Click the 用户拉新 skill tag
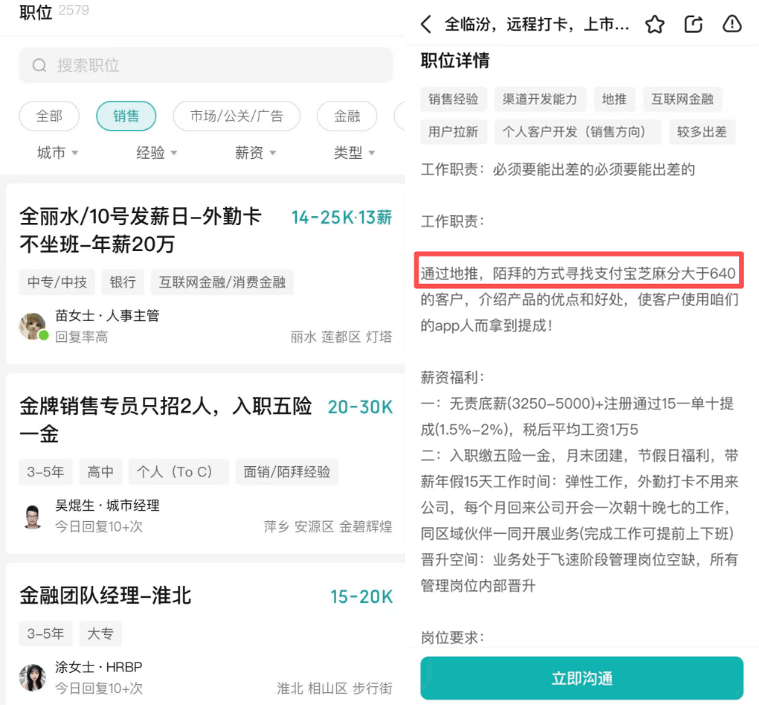Image resolution: width=759 pixels, height=705 pixels. pyautogui.click(x=453, y=132)
